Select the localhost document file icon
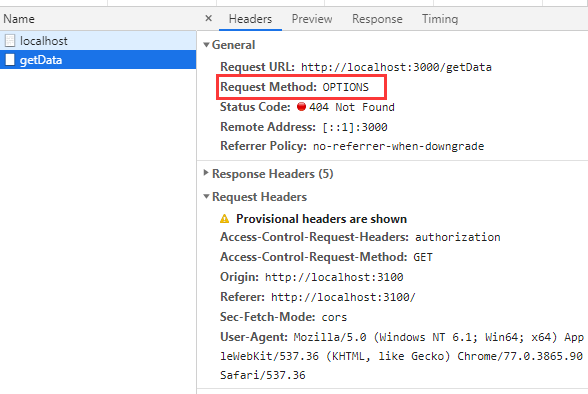This screenshot has height=394, width=588. coord(10,40)
